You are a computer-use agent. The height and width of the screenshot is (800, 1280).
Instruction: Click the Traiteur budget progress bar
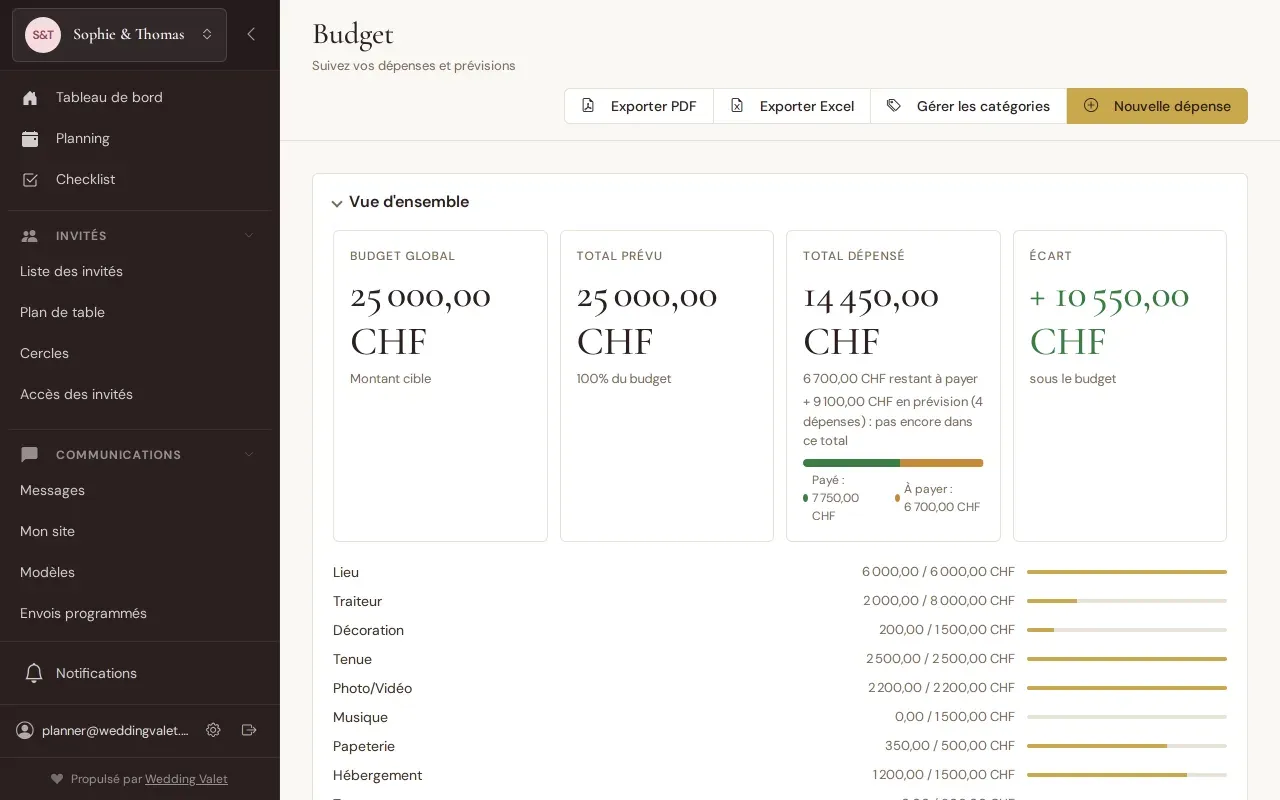click(1127, 601)
